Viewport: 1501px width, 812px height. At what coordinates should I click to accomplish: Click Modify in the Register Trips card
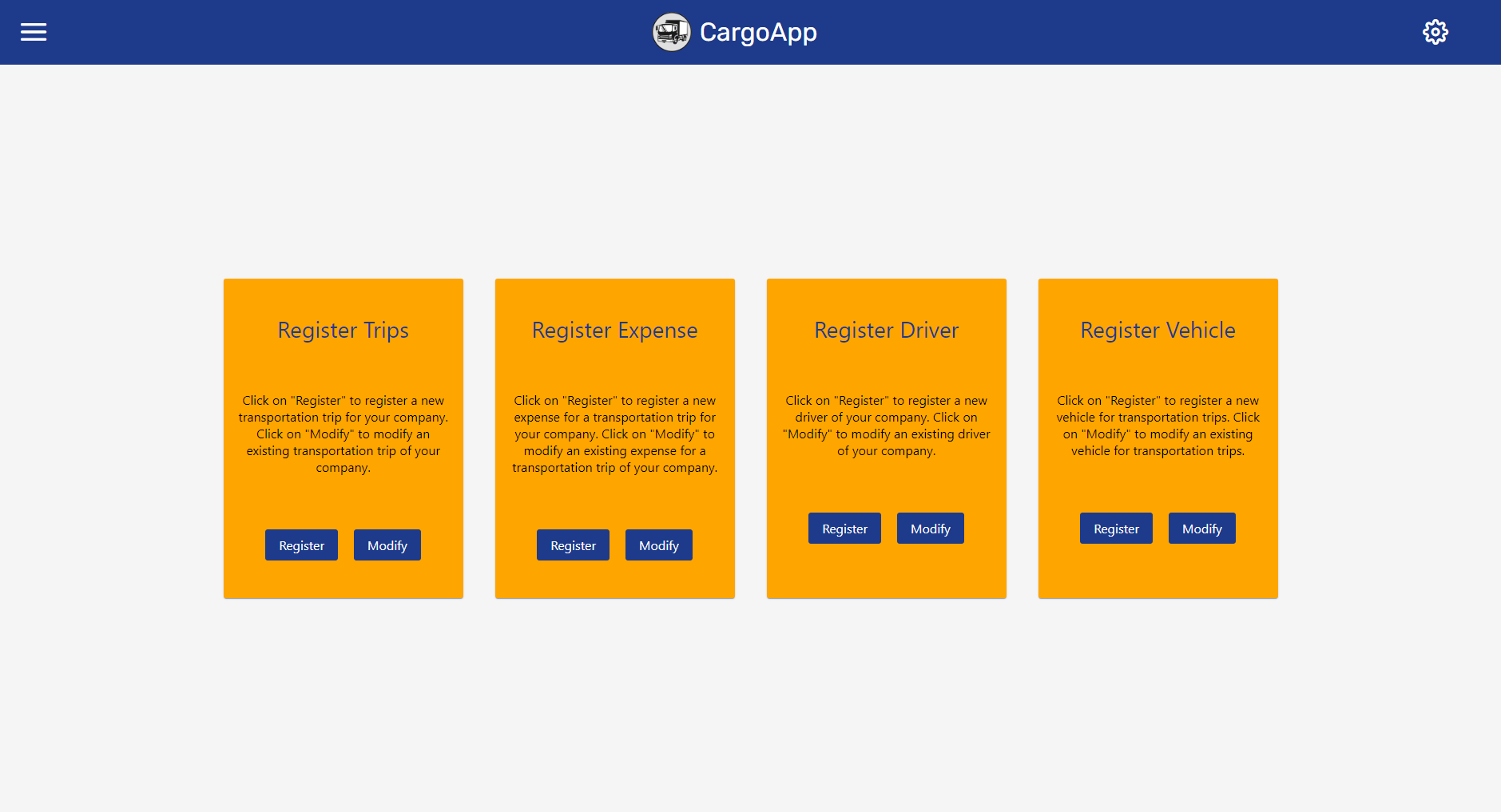point(387,545)
